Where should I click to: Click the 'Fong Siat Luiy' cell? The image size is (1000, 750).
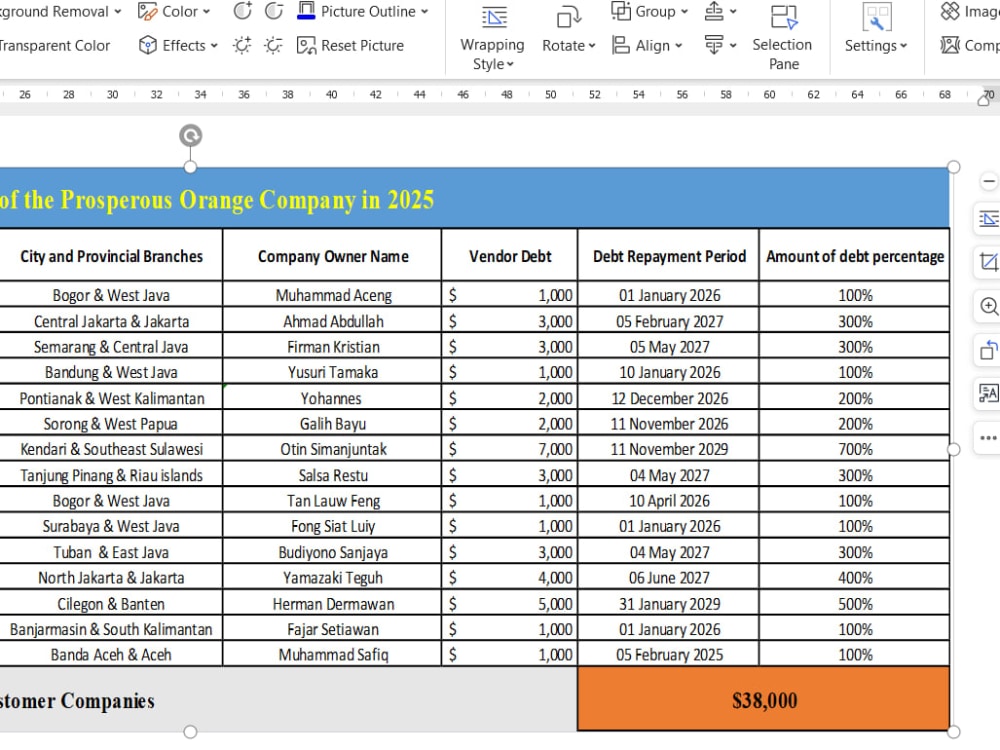tap(333, 526)
